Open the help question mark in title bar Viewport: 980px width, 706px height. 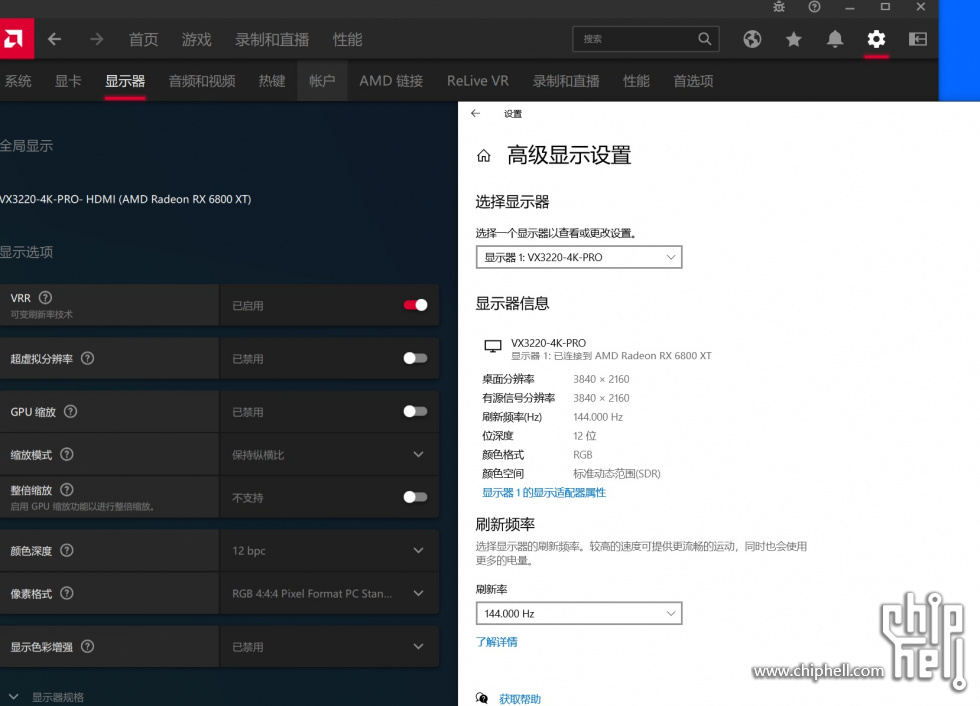coord(814,7)
